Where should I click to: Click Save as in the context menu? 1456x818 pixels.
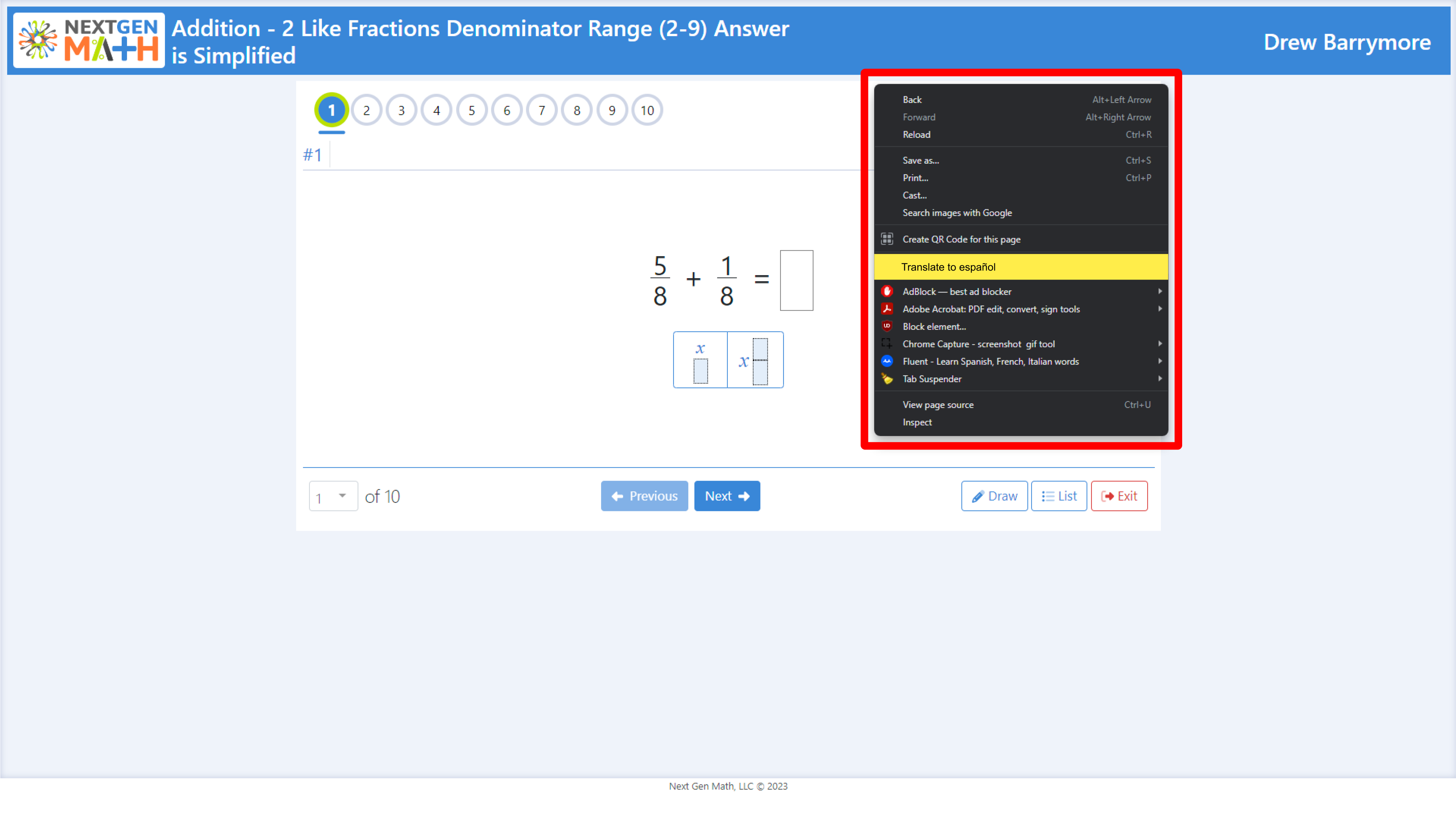pyautogui.click(x=921, y=160)
